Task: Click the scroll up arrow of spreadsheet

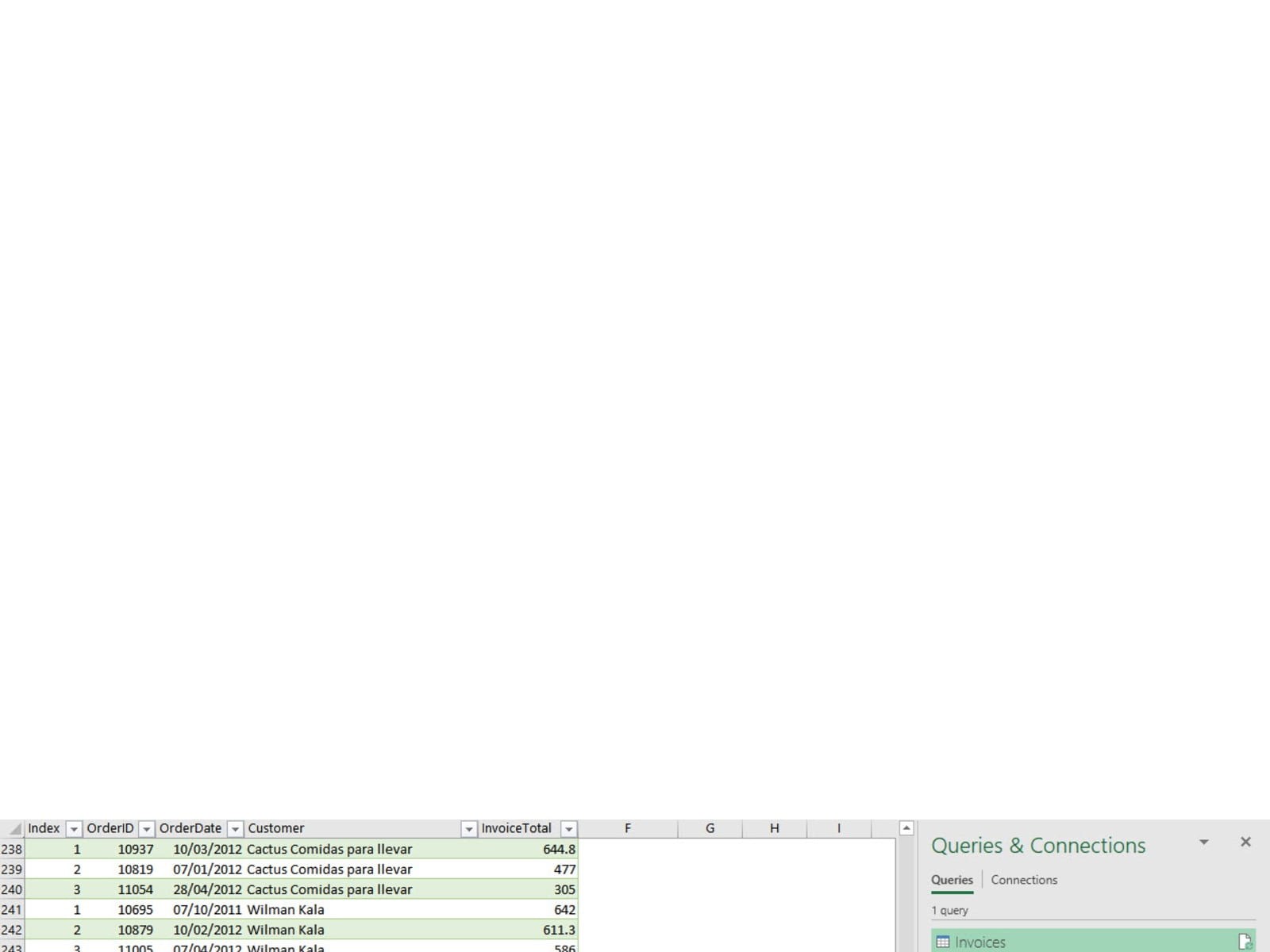Action: (906, 828)
